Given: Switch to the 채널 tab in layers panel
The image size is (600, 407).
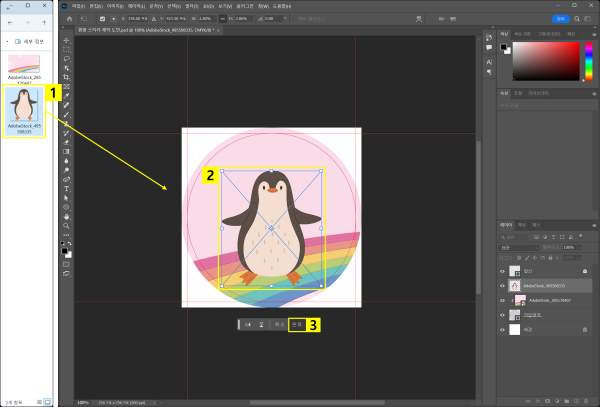Looking at the screenshot, I should (x=522, y=225).
